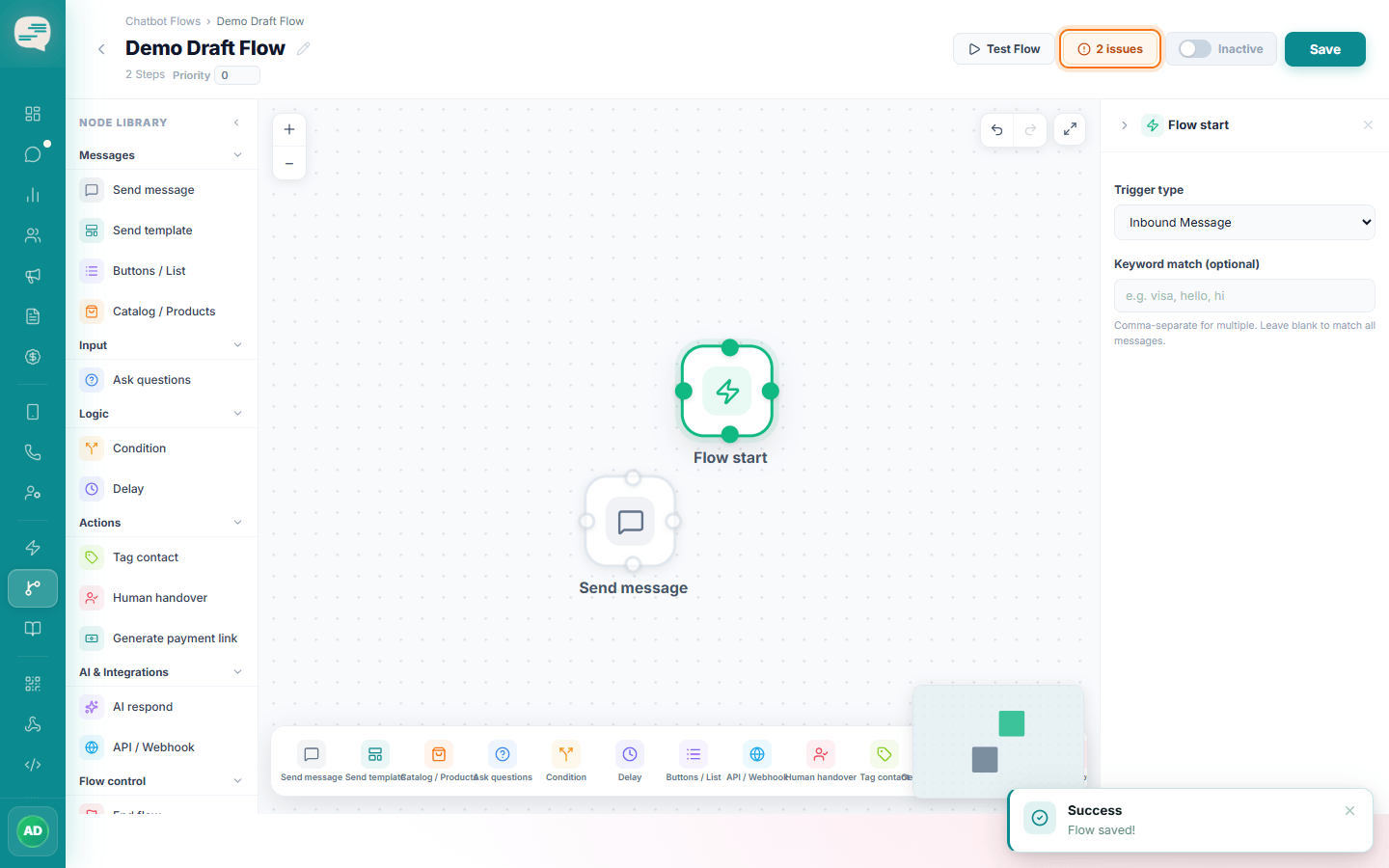The height and width of the screenshot is (868, 1389).
Task: Undo the last canvas change
Action: pyautogui.click(x=997, y=129)
